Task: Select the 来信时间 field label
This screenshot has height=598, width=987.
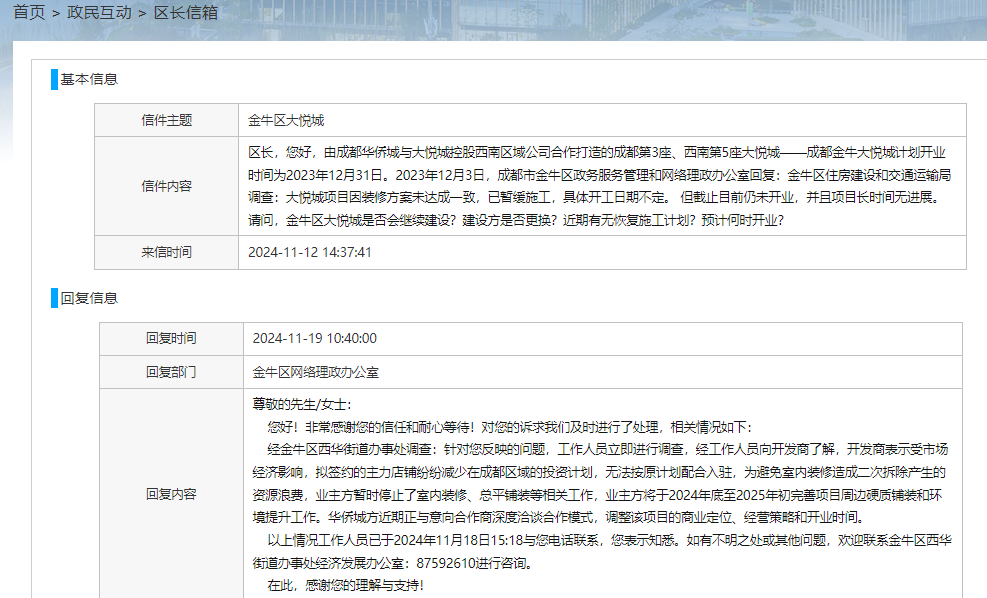Action: pyautogui.click(x=168, y=253)
